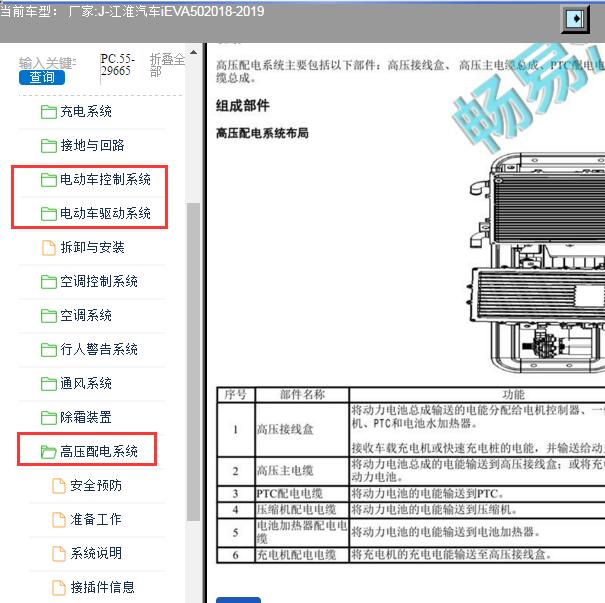This screenshot has width=605, height=603.
Task: Click the 查询 search button
Action: pyautogui.click(x=42, y=77)
